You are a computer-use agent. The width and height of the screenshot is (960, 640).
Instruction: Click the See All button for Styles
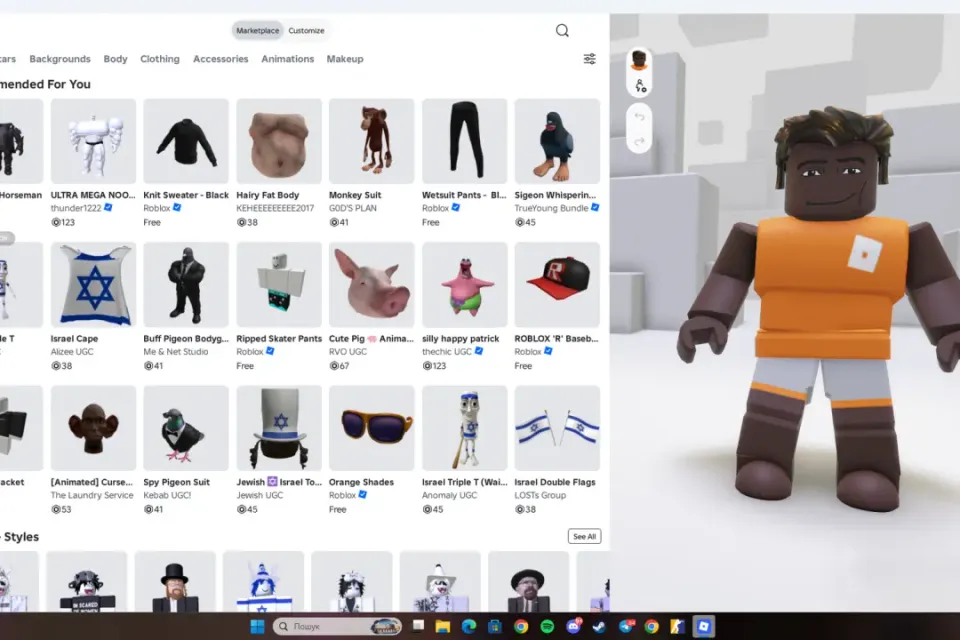[x=584, y=536]
